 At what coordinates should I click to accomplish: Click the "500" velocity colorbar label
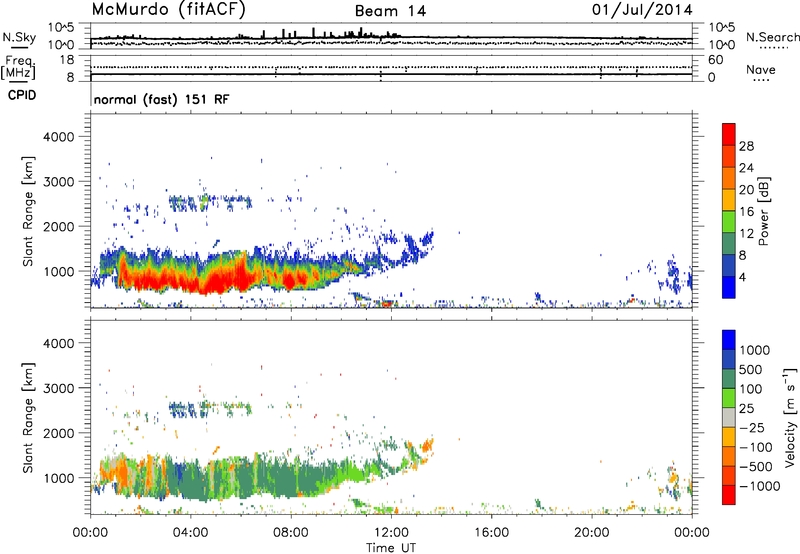[x=751, y=370]
